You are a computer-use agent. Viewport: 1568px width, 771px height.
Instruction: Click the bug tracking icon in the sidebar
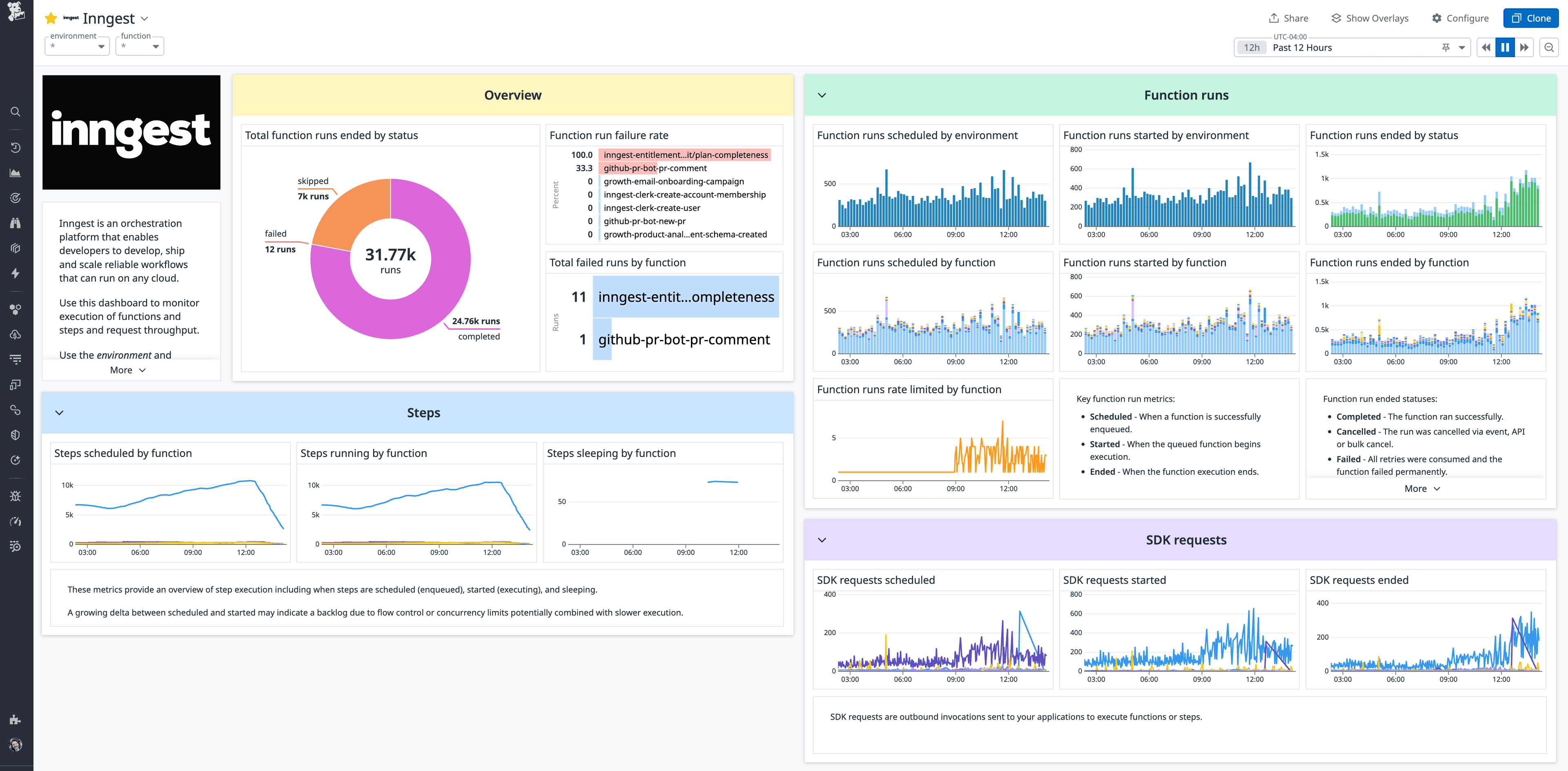[x=15, y=496]
